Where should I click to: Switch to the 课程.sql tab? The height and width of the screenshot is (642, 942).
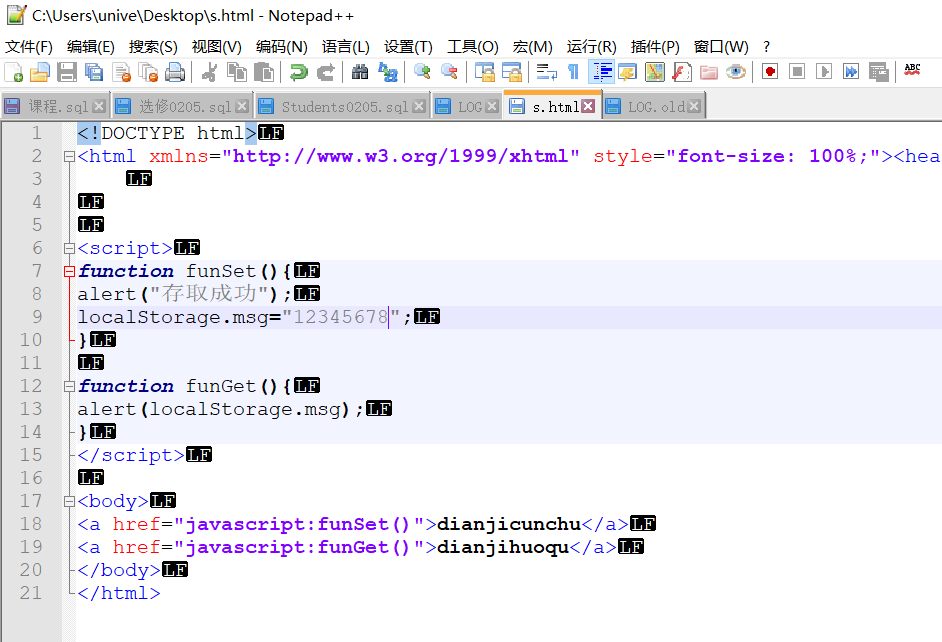pos(55,104)
